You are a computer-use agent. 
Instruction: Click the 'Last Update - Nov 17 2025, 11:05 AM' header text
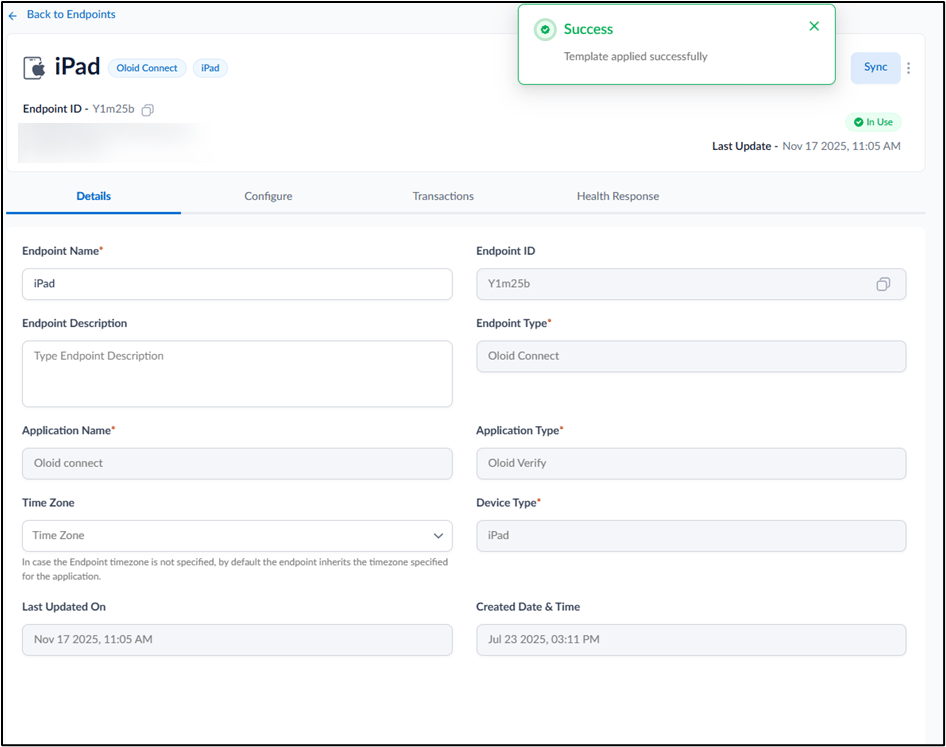point(806,146)
